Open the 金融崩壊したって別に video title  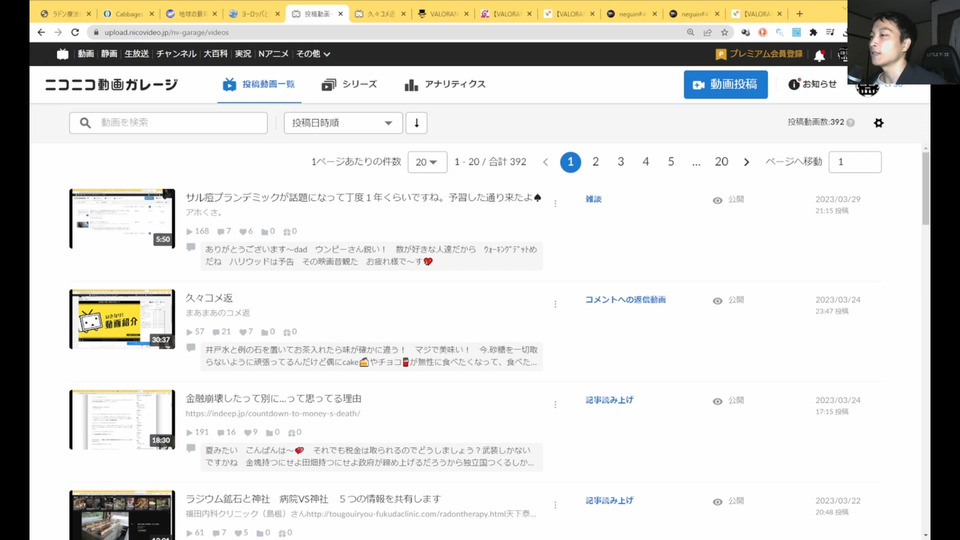pyautogui.click(x=273, y=399)
